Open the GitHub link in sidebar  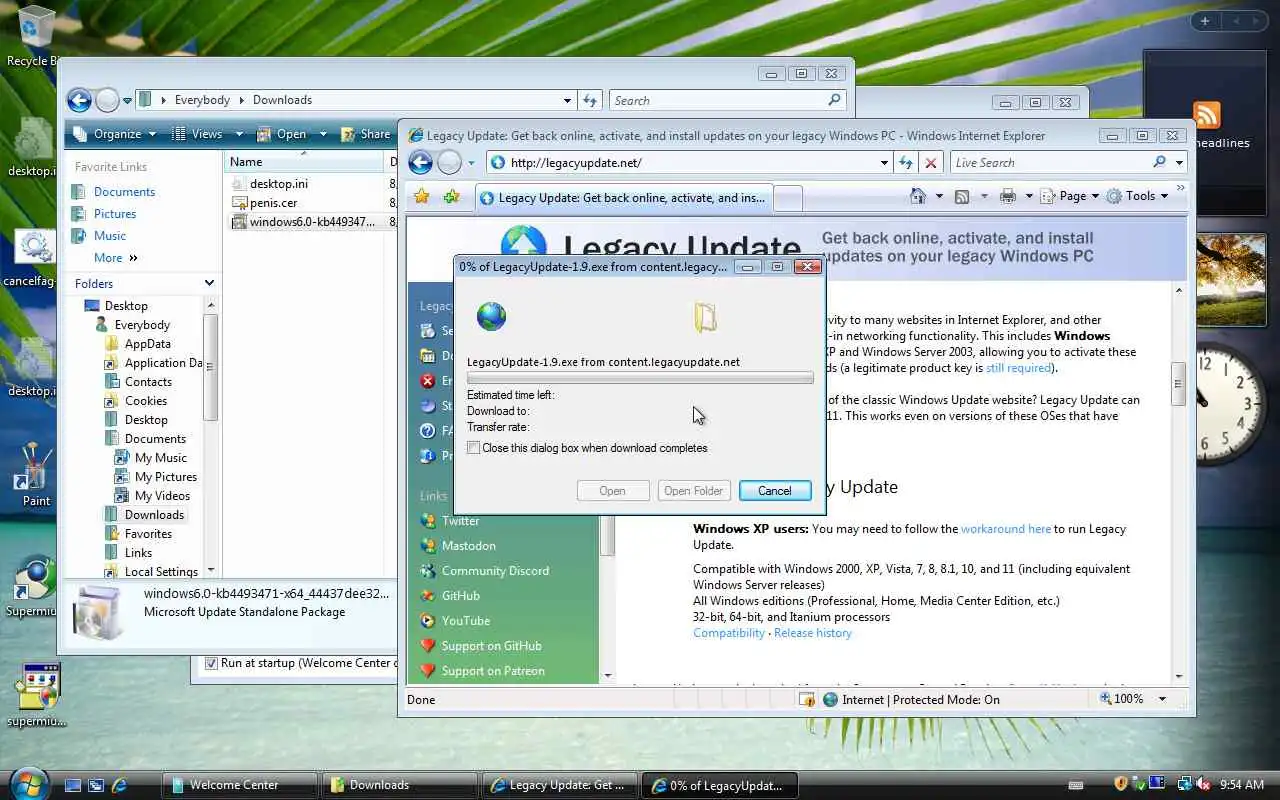[x=460, y=596]
